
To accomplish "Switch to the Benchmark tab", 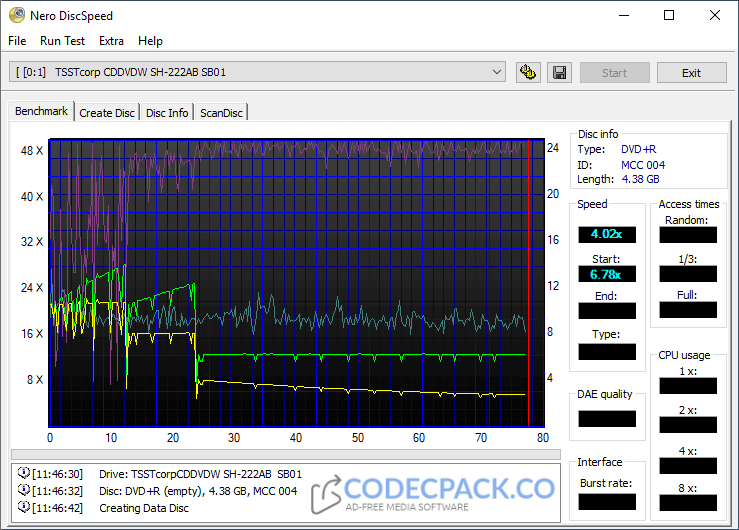I will tap(41, 111).
